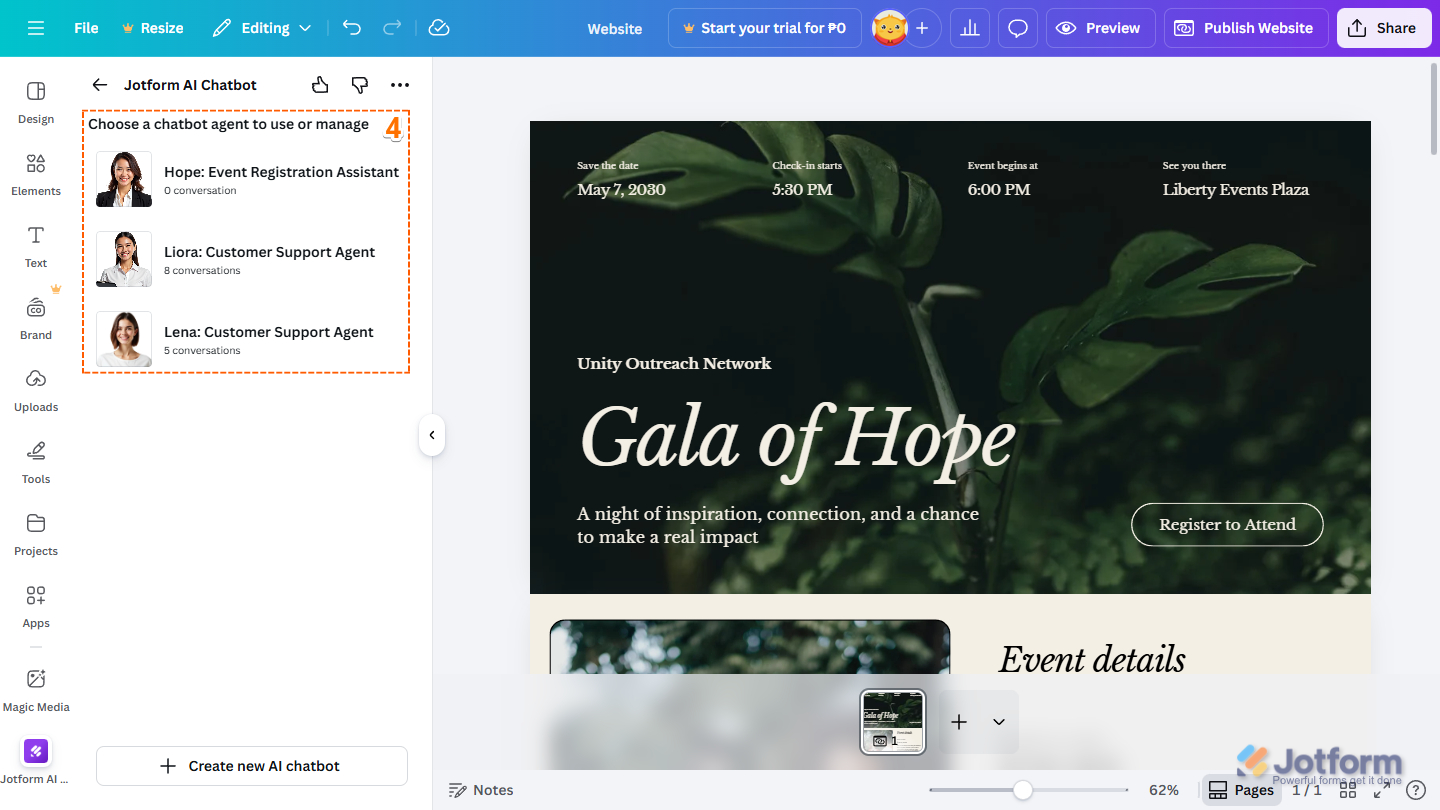Give a thumbs down to Jotform AI Chatbot
Image resolution: width=1440 pixels, height=810 pixels.
[359, 85]
